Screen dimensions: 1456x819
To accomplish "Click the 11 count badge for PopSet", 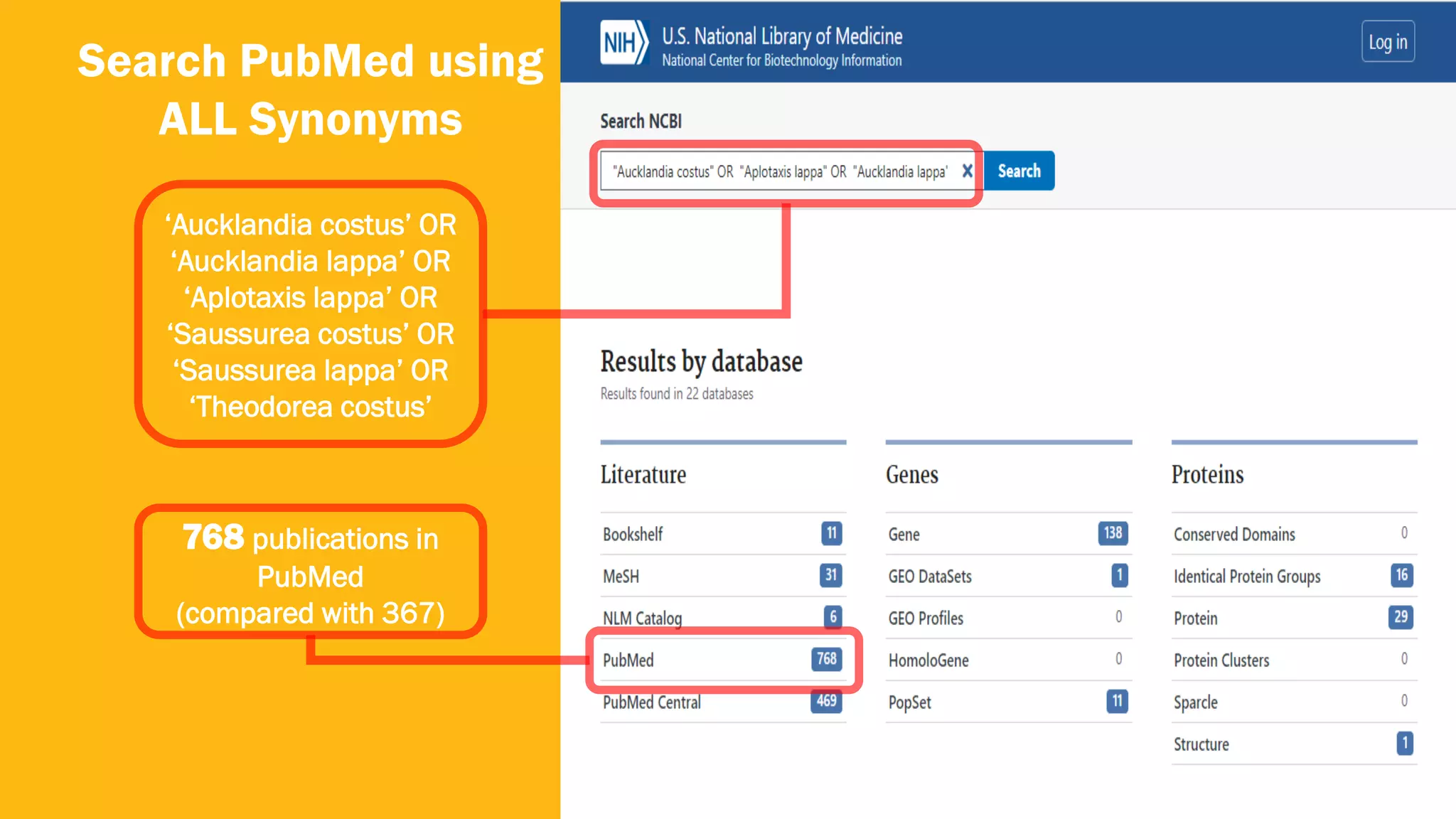I will tap(1118, 701).
